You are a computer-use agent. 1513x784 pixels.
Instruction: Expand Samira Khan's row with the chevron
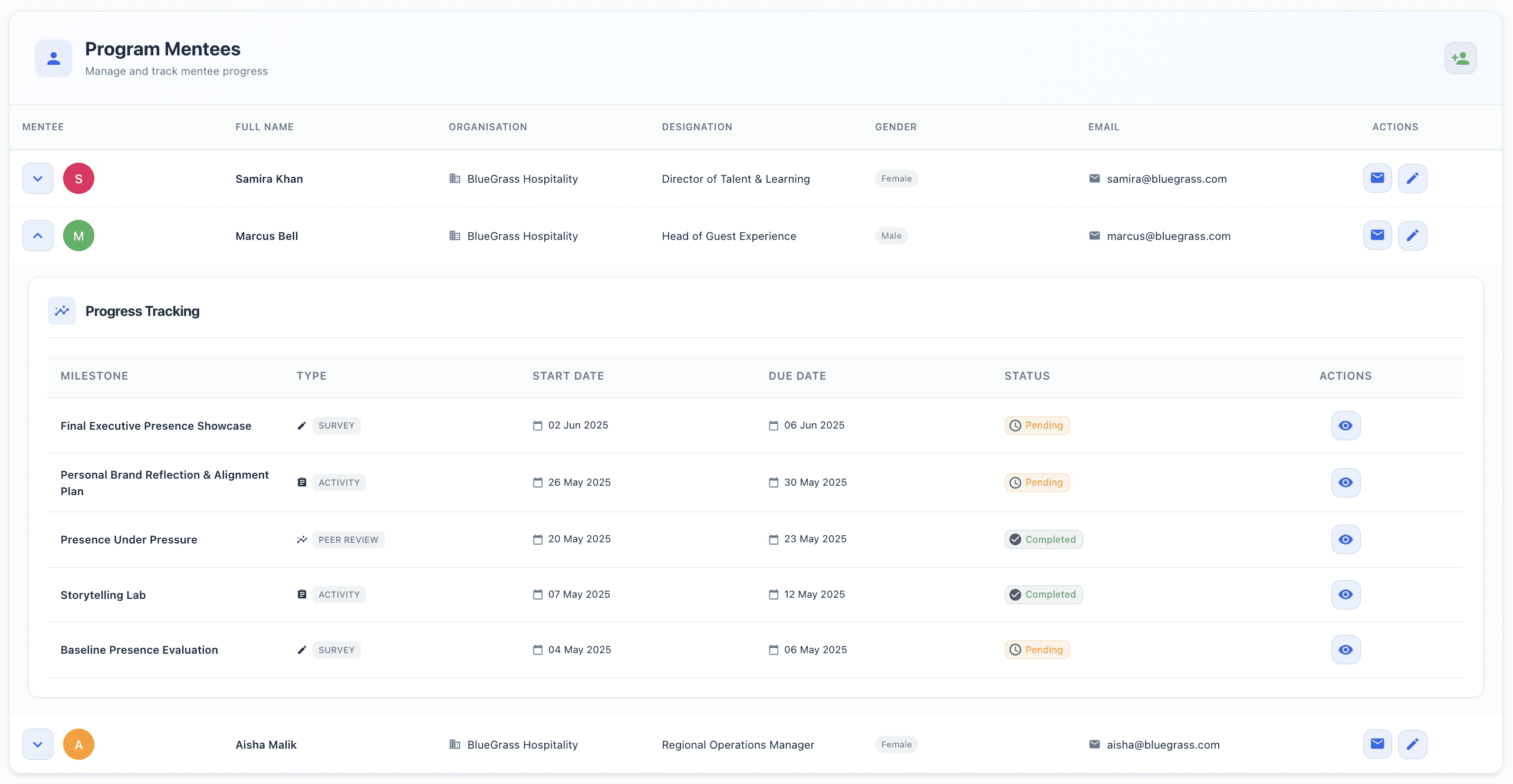pos(38,178)
